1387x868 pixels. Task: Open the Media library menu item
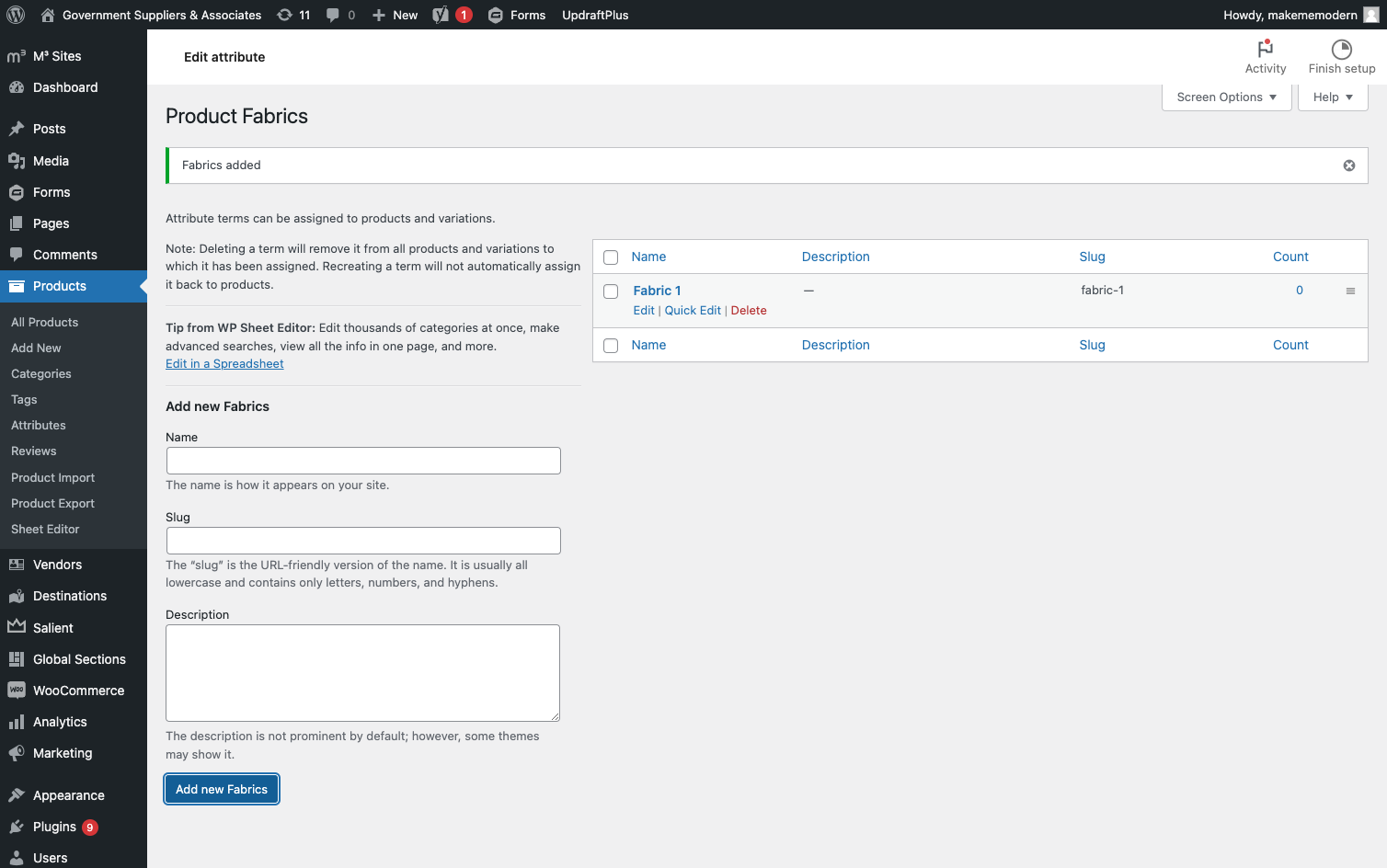point(74,161)
